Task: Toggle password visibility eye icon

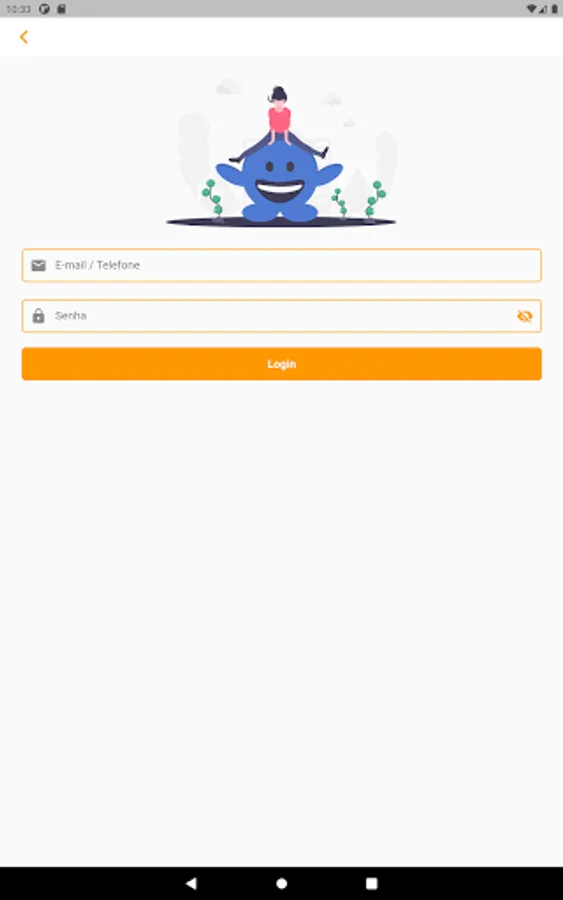Action: 525,316
